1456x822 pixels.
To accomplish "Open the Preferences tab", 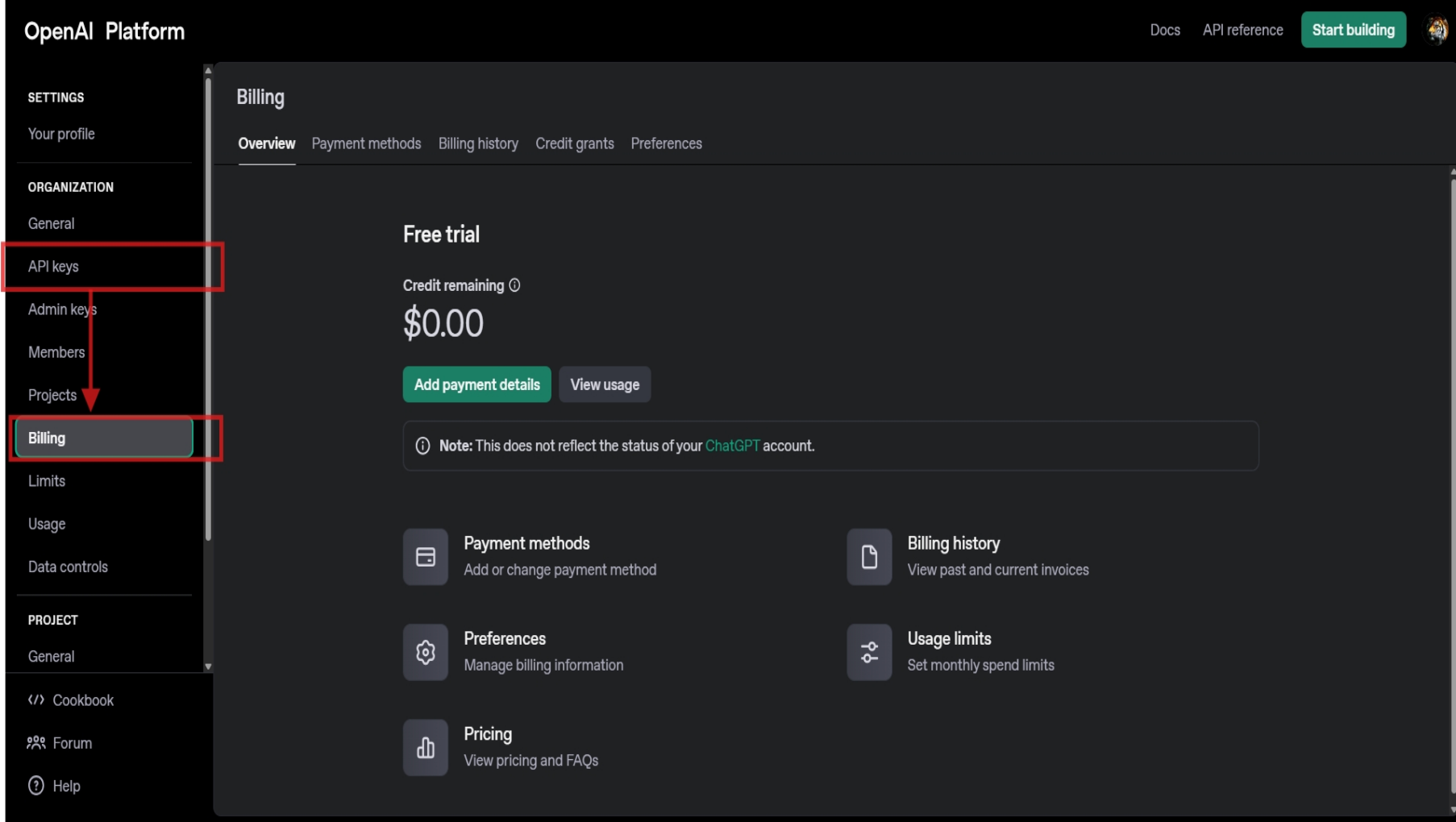I will coord(666,143).
